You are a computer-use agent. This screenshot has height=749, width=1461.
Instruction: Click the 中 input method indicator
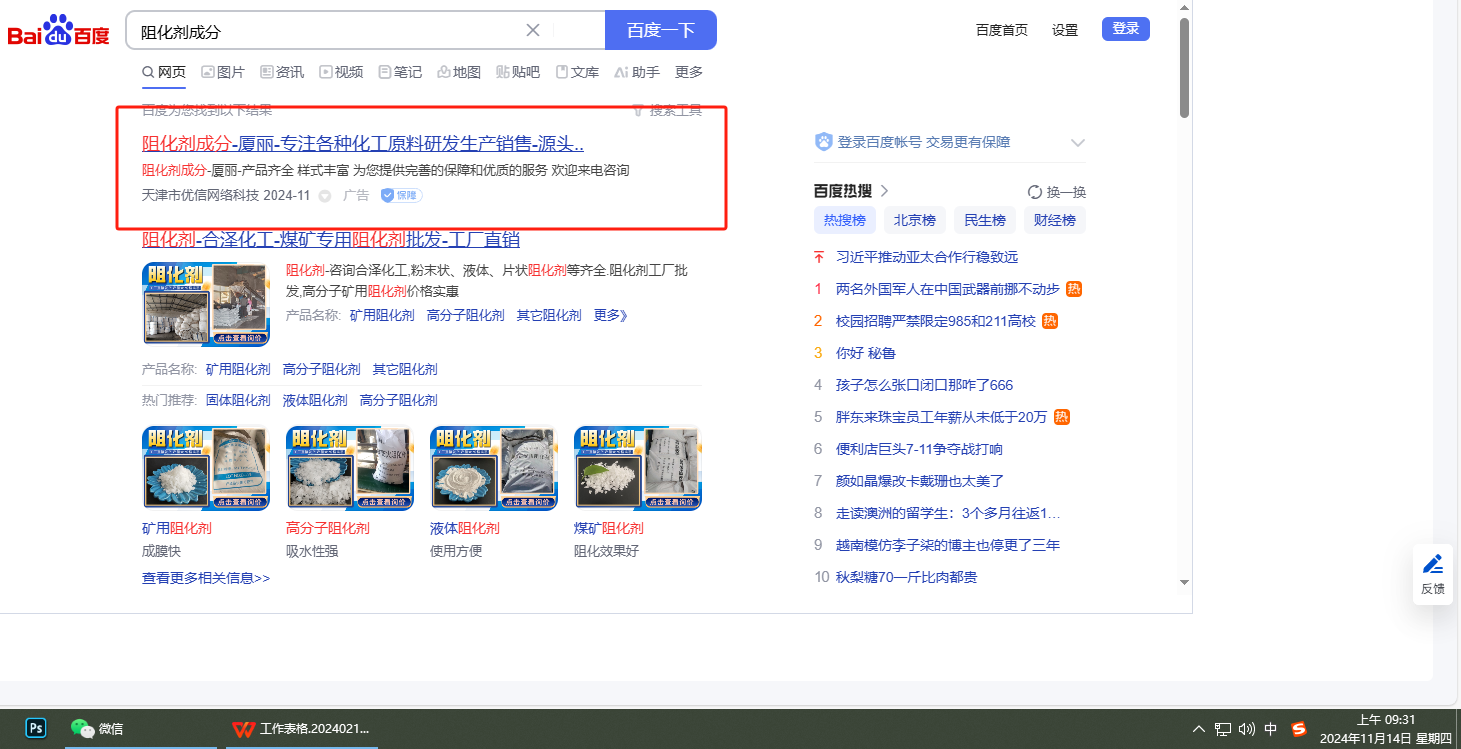[x=1271, y=729]
